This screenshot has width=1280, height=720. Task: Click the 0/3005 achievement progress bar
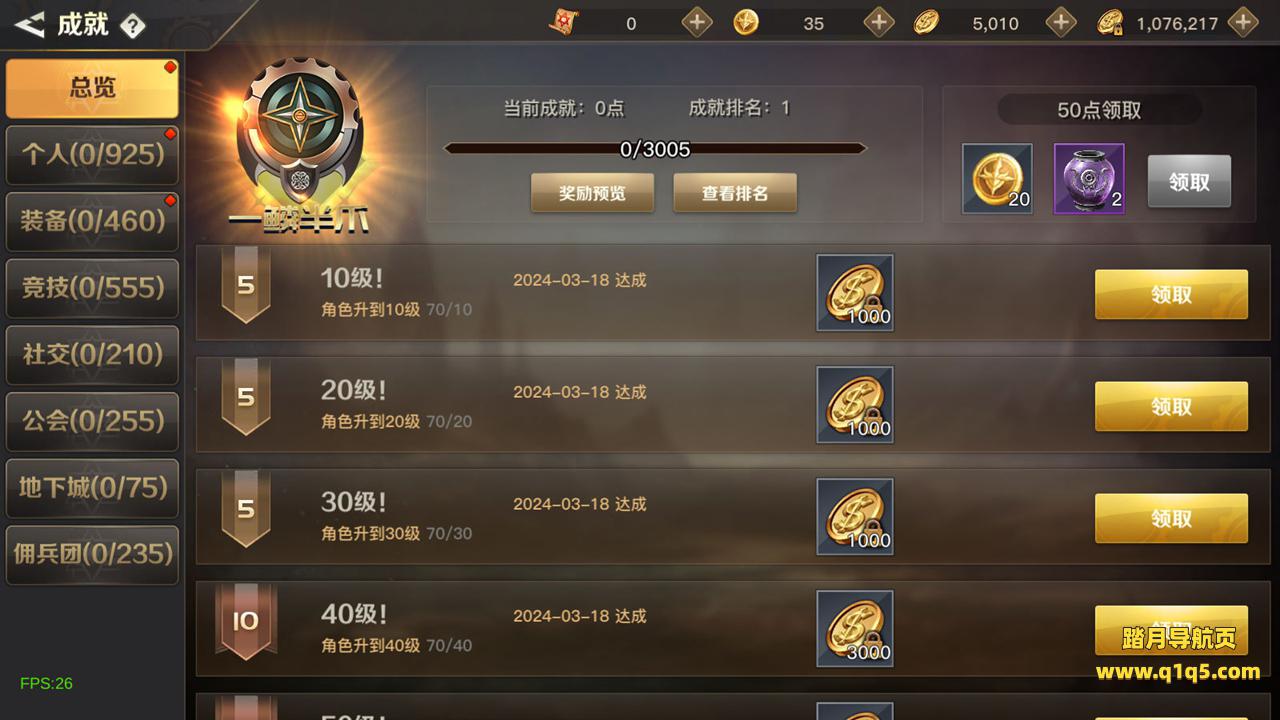coord(655,149)
